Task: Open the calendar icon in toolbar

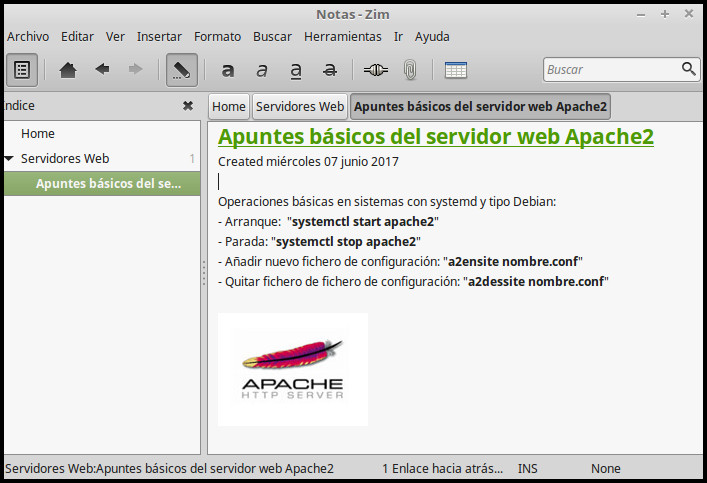Action: 456,70
